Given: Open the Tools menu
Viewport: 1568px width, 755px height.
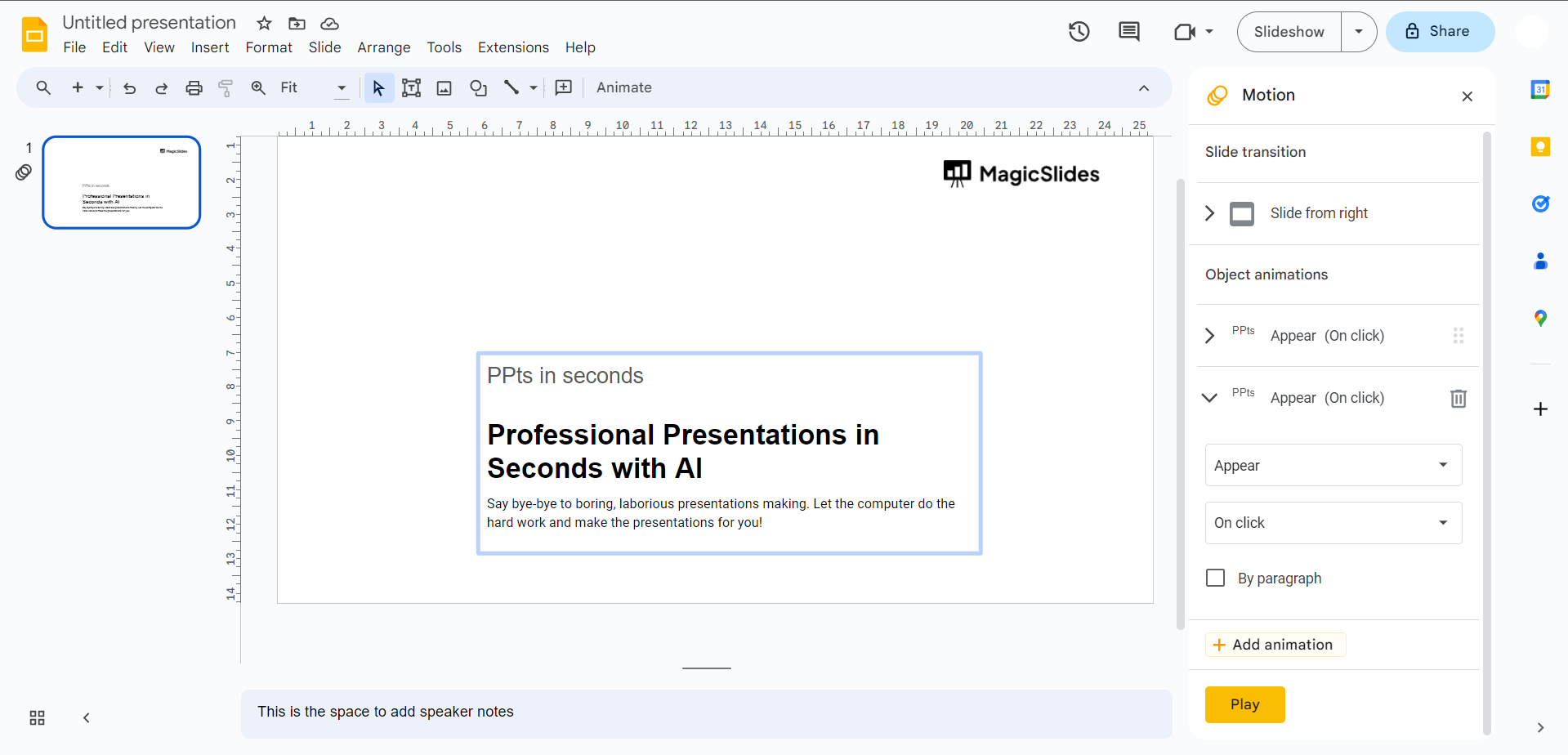Looking at the screenshot, I should (444, 47).
